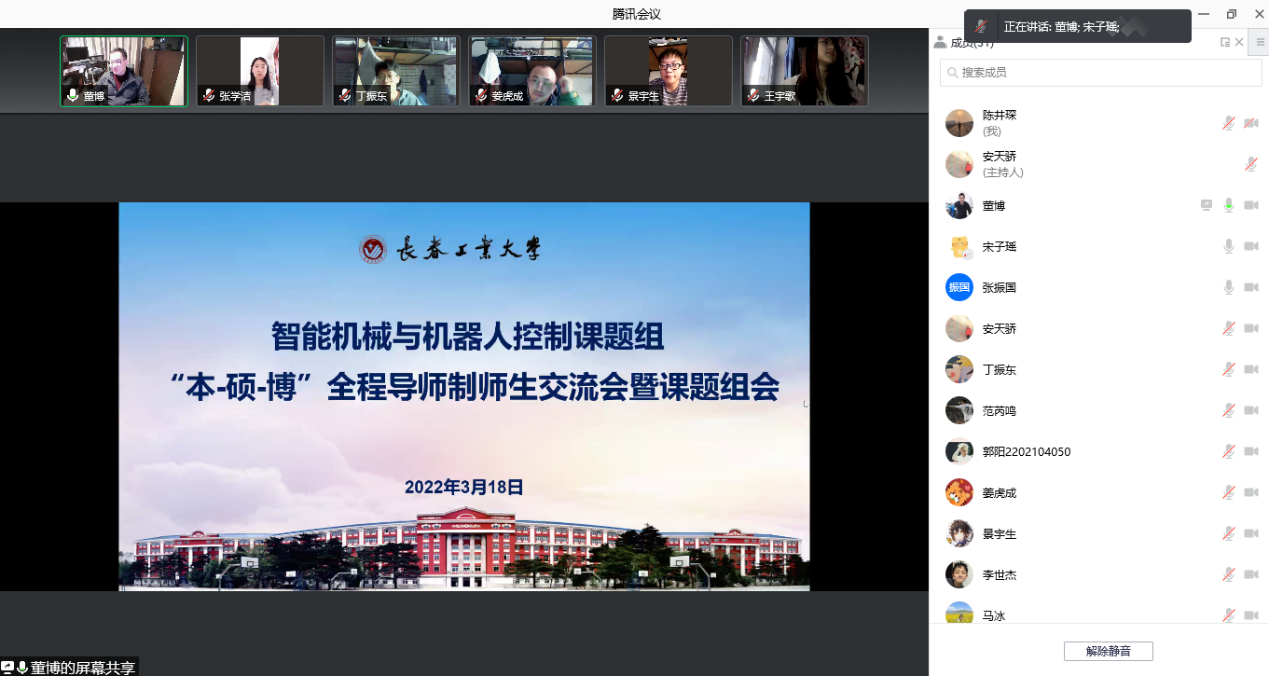This screenshot has width=1269, height=676.
Task: Click 丁振东 muted microphone icon in list
Action: [x=1228, y=369]
